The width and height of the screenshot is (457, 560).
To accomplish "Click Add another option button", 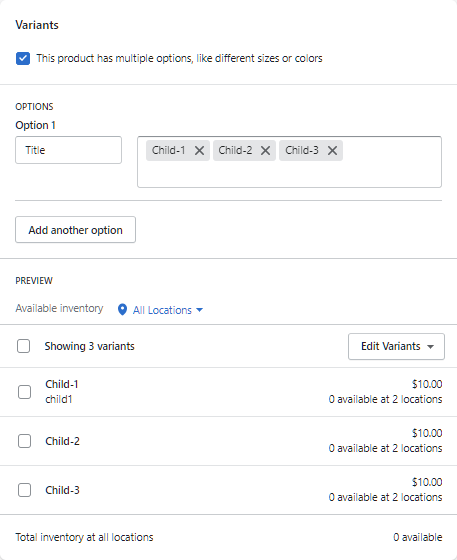I will click(x=75, y=230).
